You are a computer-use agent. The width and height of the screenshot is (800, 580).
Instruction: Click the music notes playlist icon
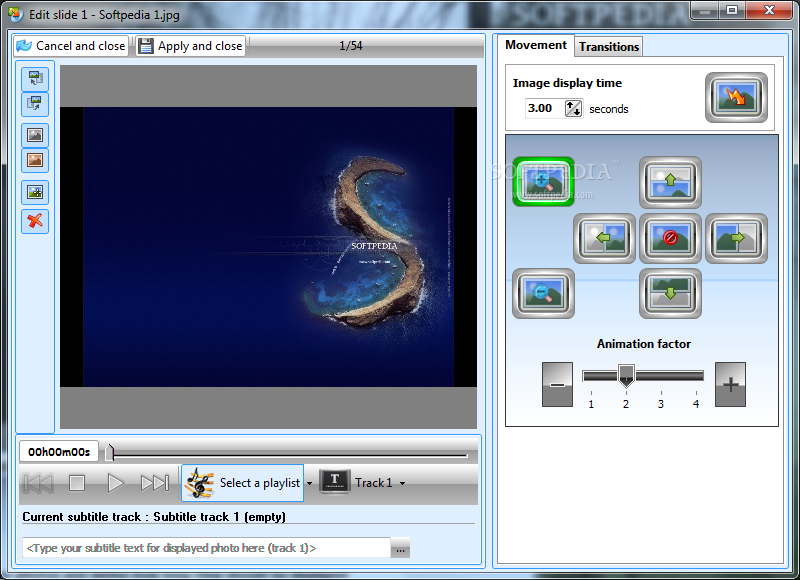(x=199, y=483)
